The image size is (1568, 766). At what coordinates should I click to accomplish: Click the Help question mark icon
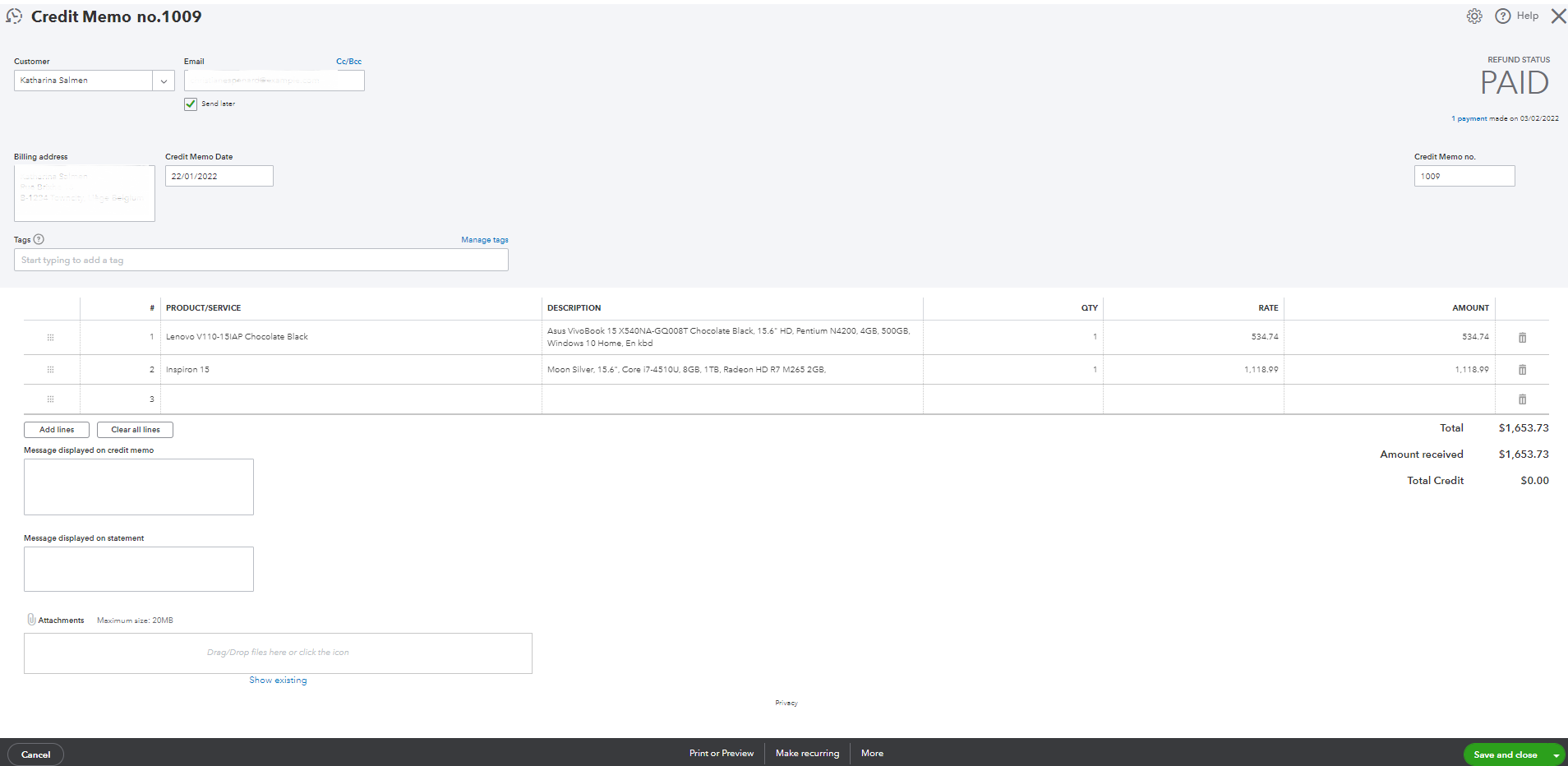point(1503,16)
